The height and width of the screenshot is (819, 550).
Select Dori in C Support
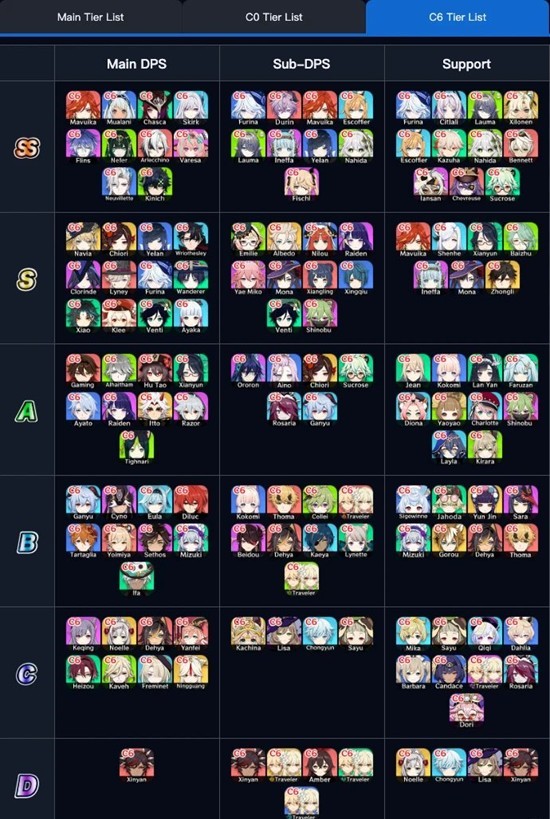point(466,711)
